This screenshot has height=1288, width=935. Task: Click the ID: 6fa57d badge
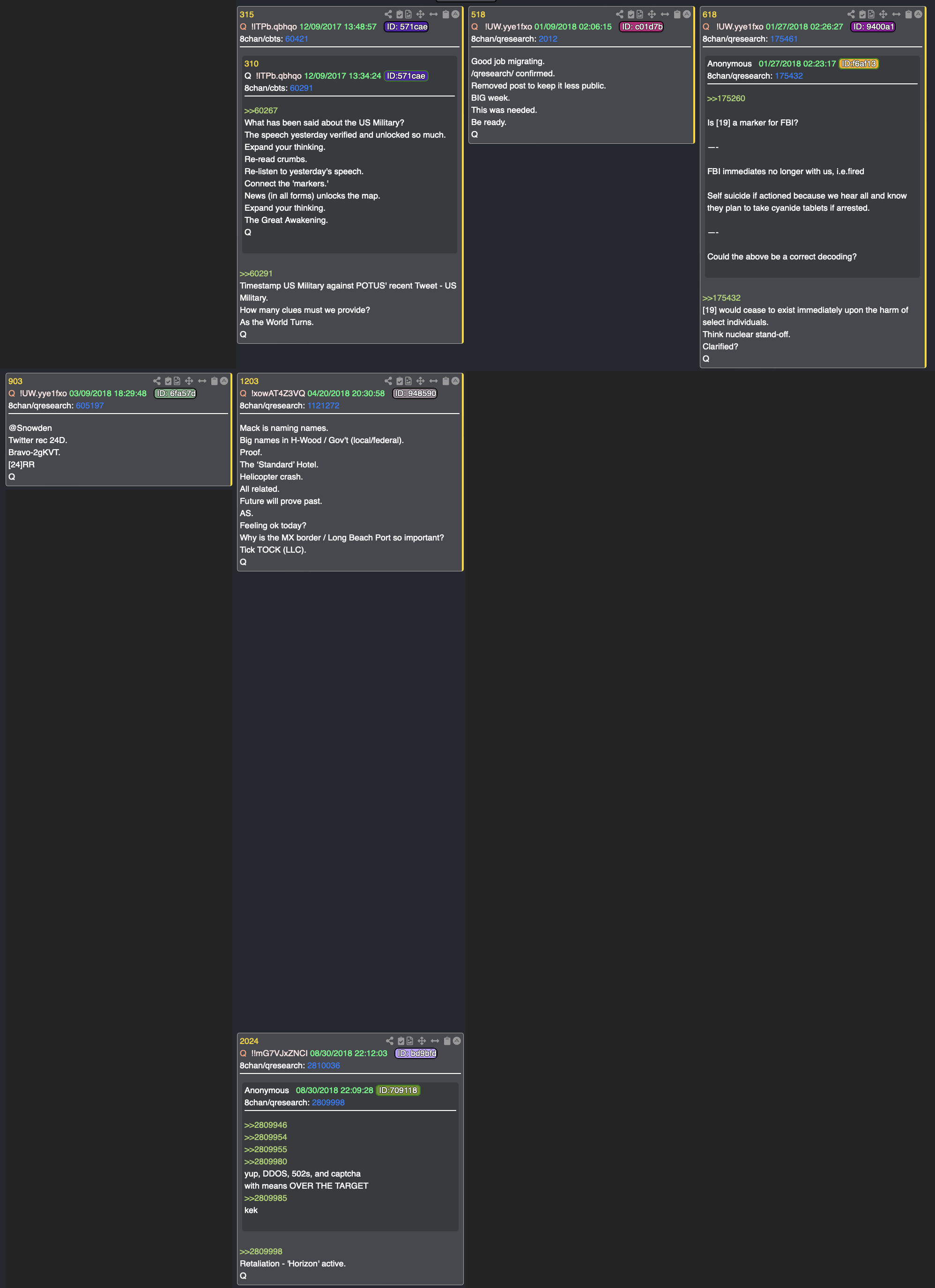tap(176, 393)
